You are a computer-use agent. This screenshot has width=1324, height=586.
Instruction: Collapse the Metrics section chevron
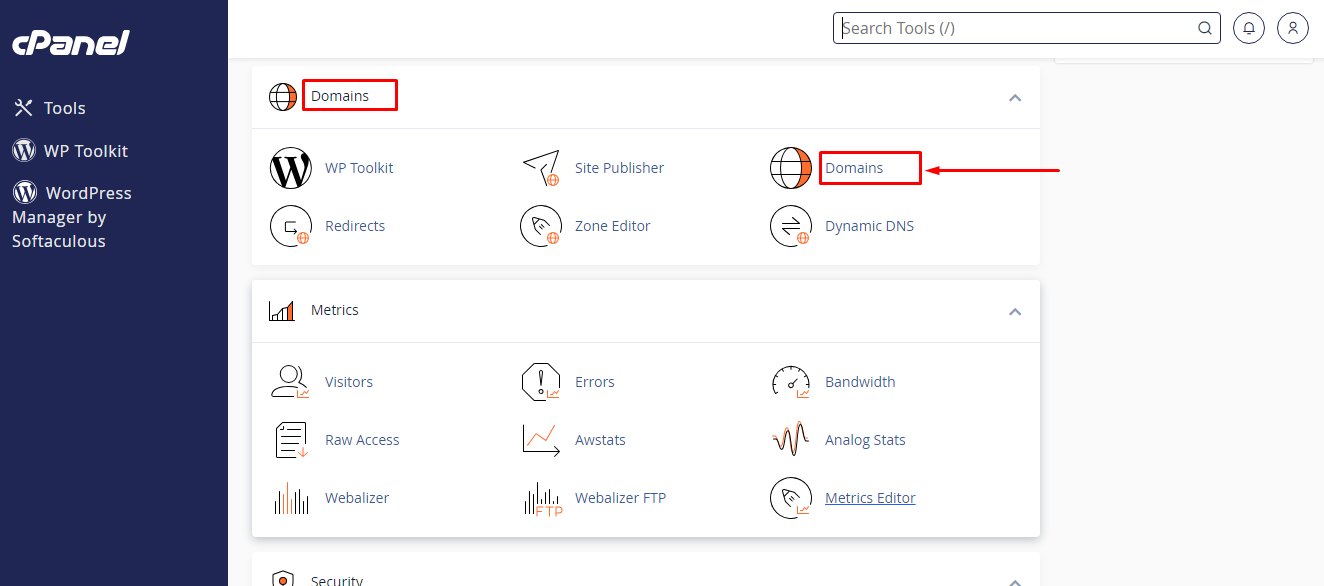tap(1015, 312)
